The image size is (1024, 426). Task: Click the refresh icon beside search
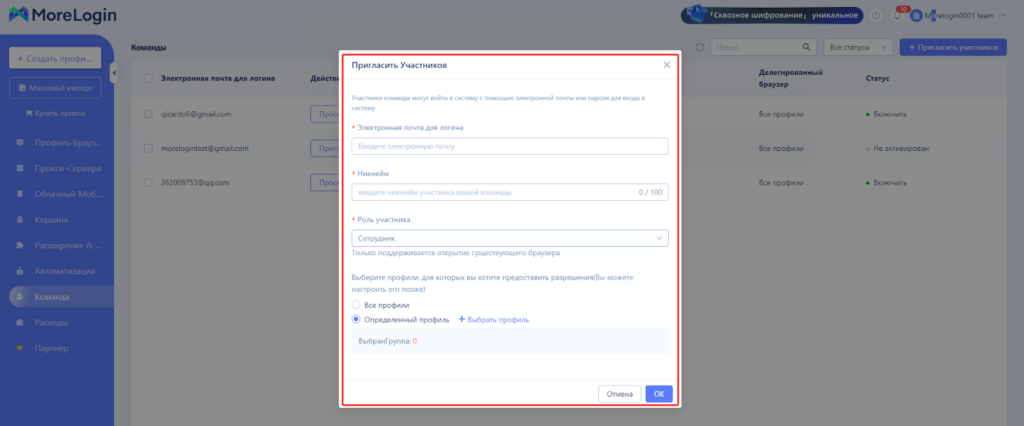699,47
